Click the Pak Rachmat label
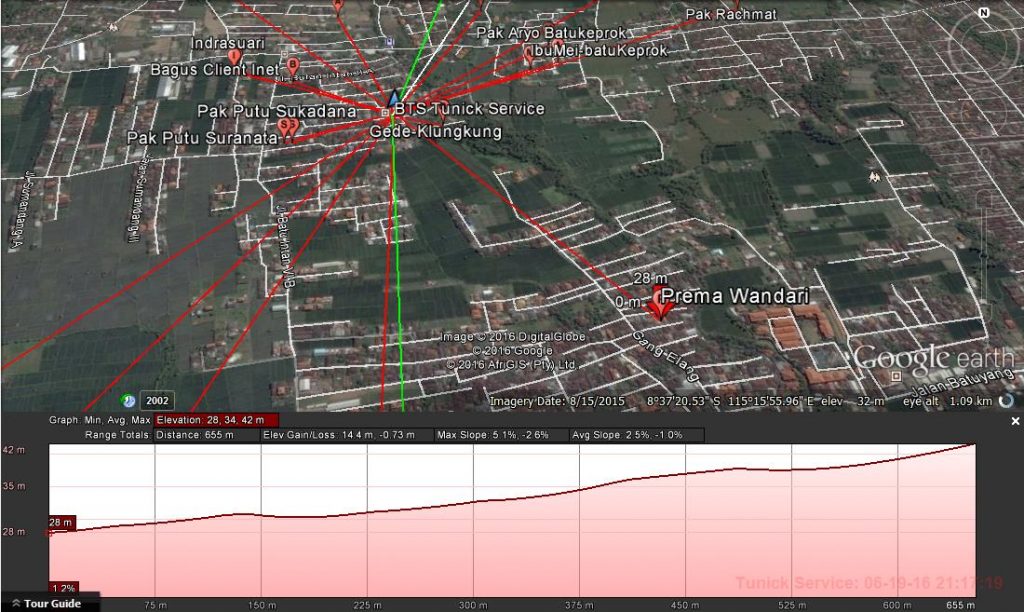This screenshot has height=612, width=1024. pos(731,14)
